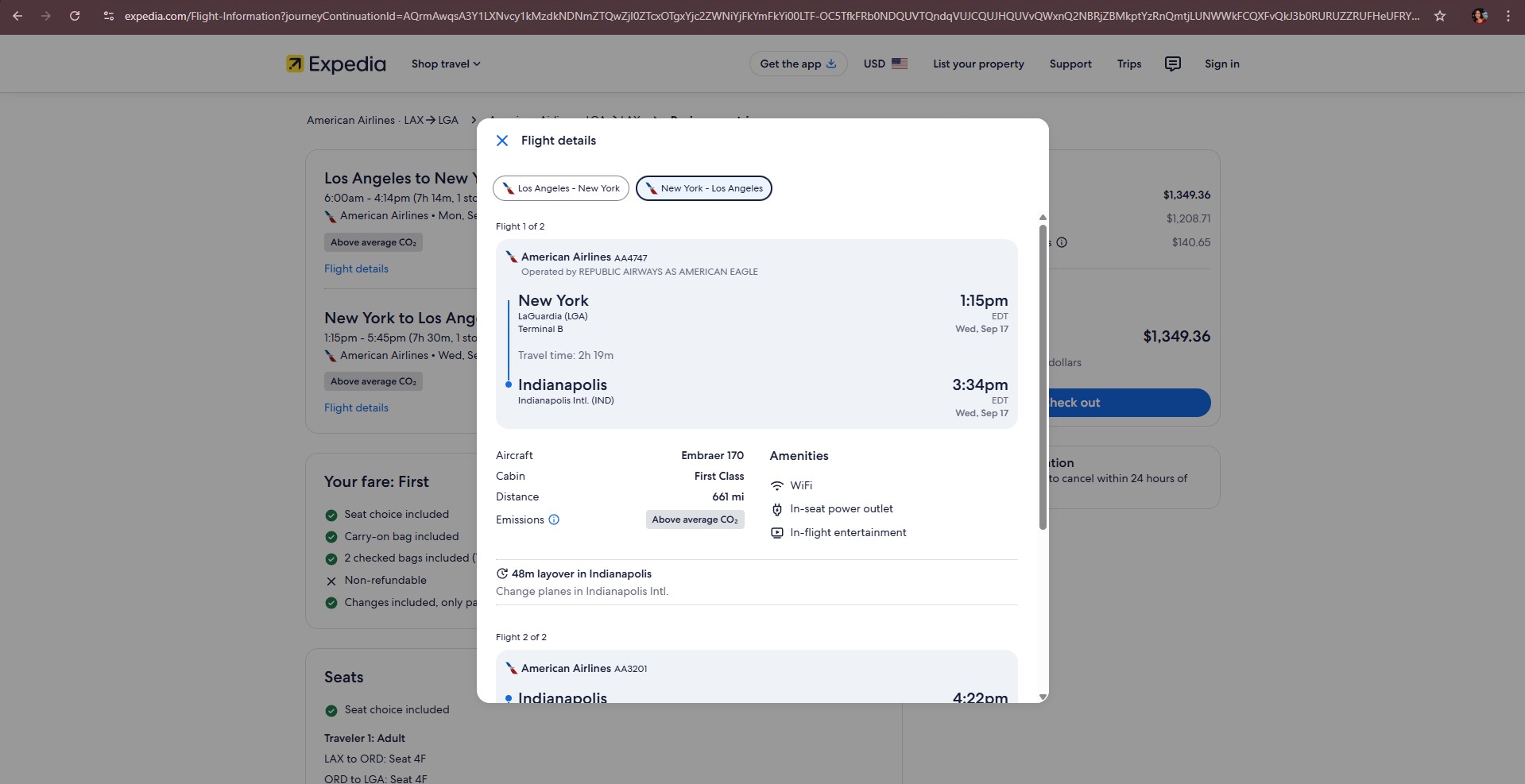
Task: Click the Non-refundable X icon
Action: pos(331,581)
